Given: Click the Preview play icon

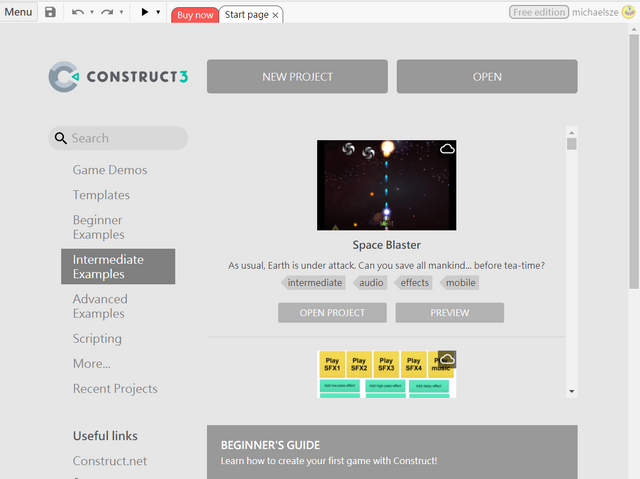Looking at the screenshot, I should [x=144, y=12].
